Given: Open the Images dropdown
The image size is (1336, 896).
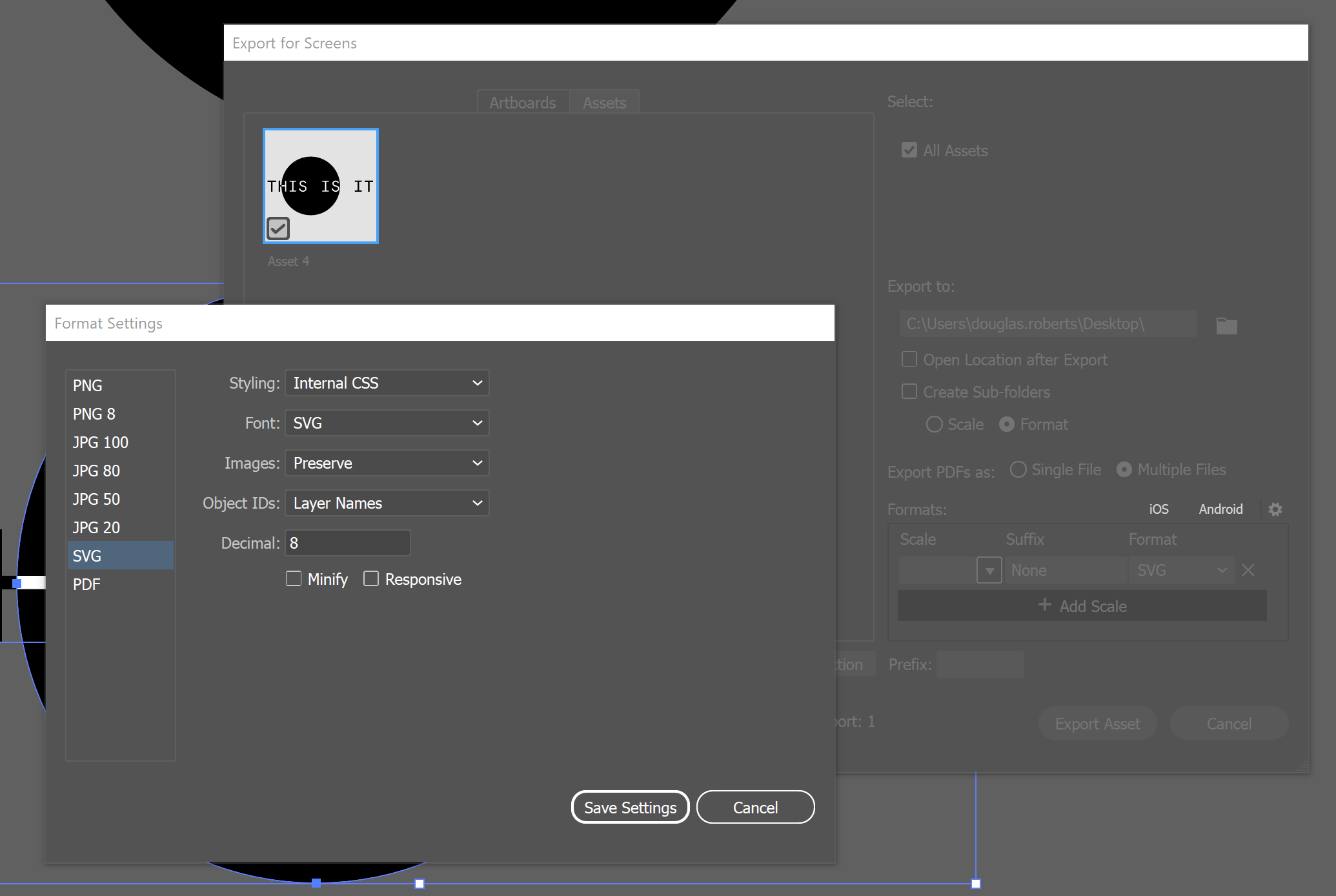Looking at the screenshot, I should [387, 463].
